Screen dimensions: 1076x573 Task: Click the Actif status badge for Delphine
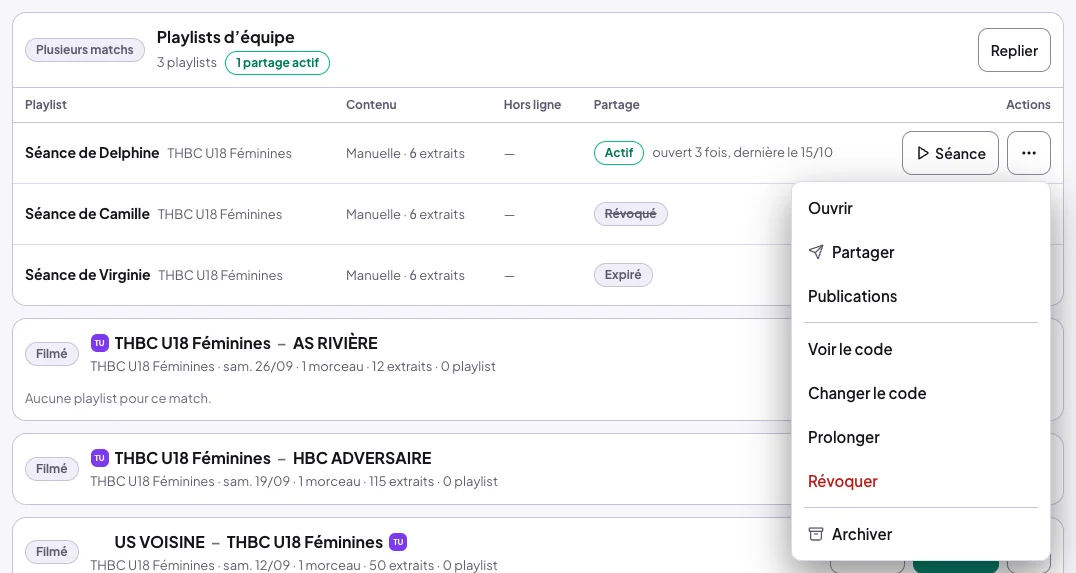tap(618, 152)
